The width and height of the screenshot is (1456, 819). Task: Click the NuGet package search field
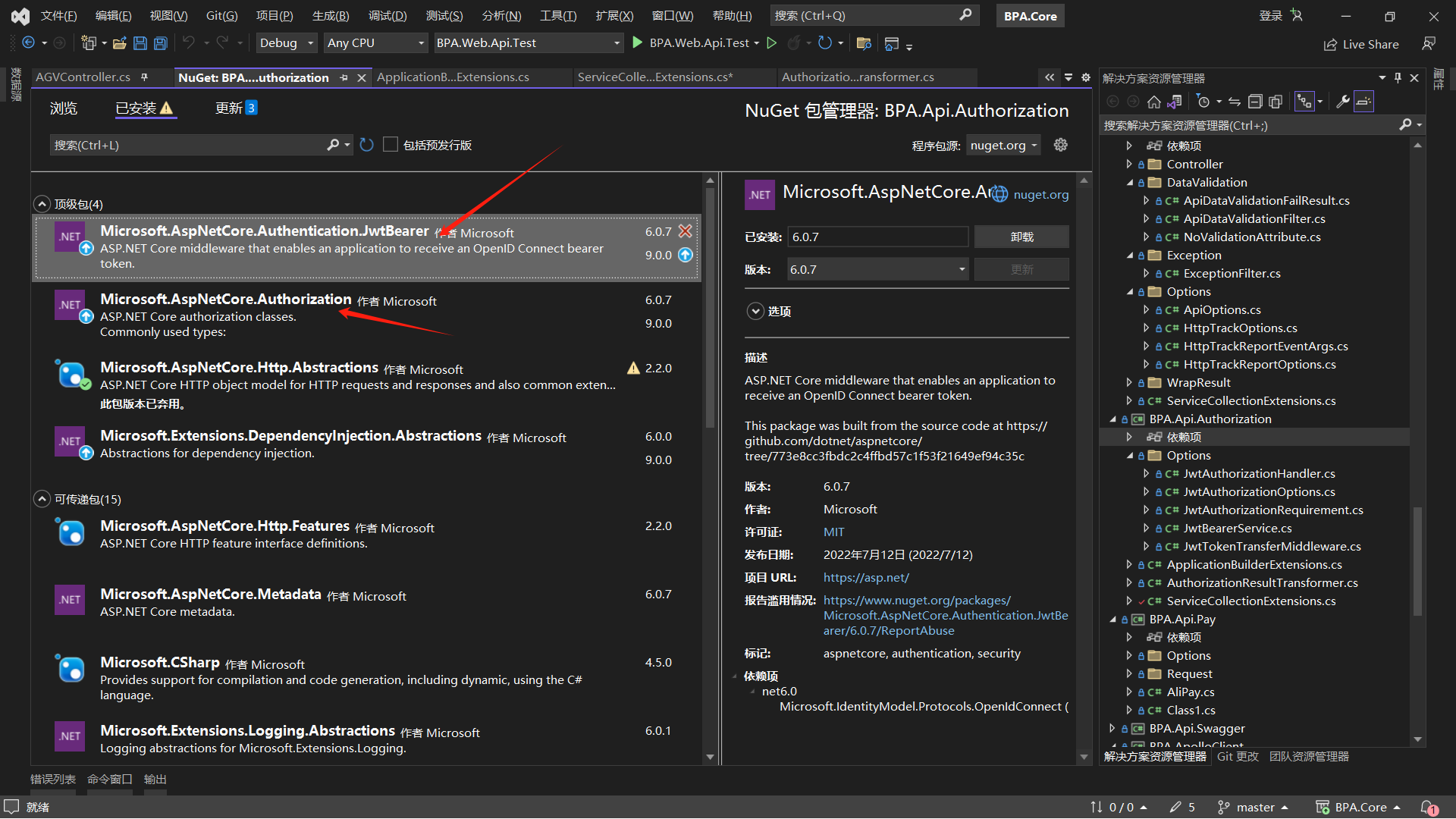pos(190,145)
